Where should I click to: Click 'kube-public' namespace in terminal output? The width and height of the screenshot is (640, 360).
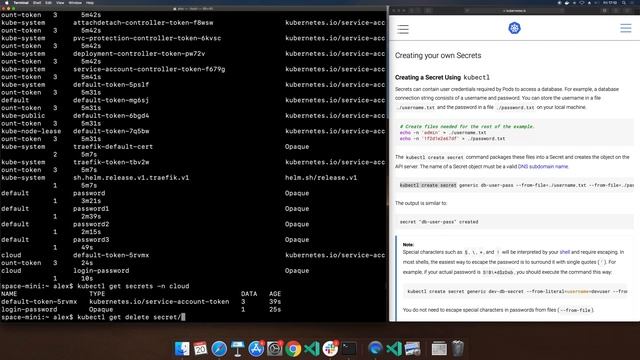[x=23, y=116]
